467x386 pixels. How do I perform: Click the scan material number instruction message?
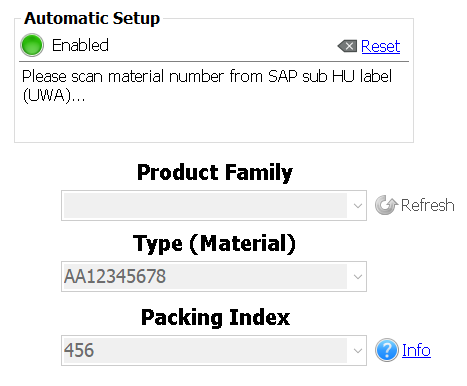click(x=207, y=86)
